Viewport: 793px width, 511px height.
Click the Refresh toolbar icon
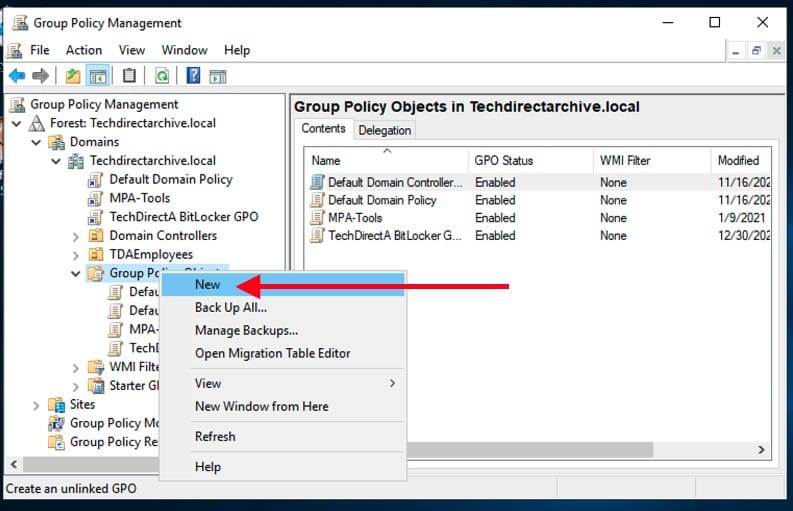(x=161, y=76)
